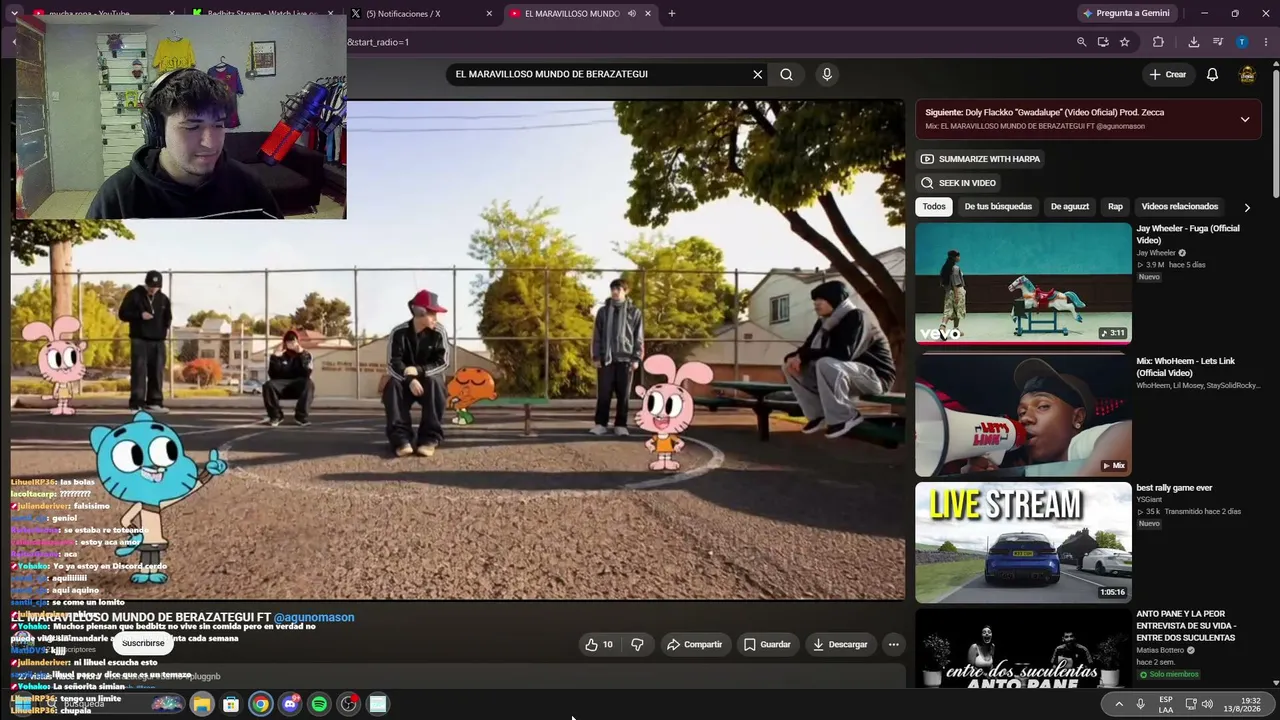Like the video with thumbs up

[x=599, y=645]
